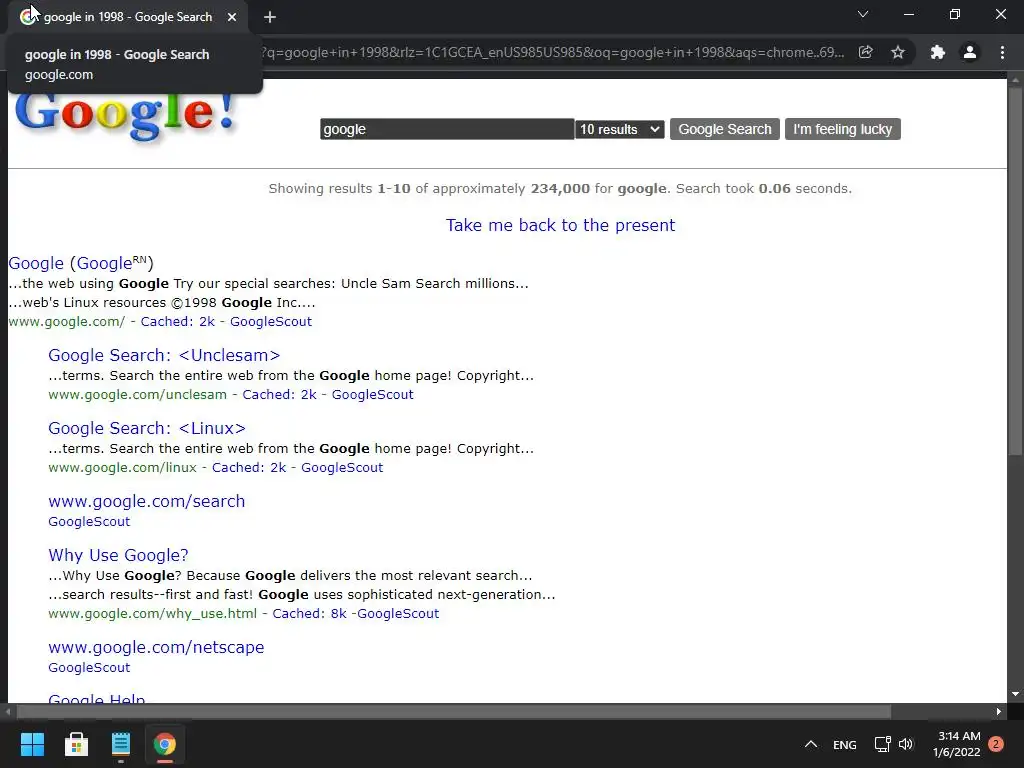This screenshot has height=768, width=1024.
Task: Click GoogleScout for the unclesam result
Action: coord(373,394)
